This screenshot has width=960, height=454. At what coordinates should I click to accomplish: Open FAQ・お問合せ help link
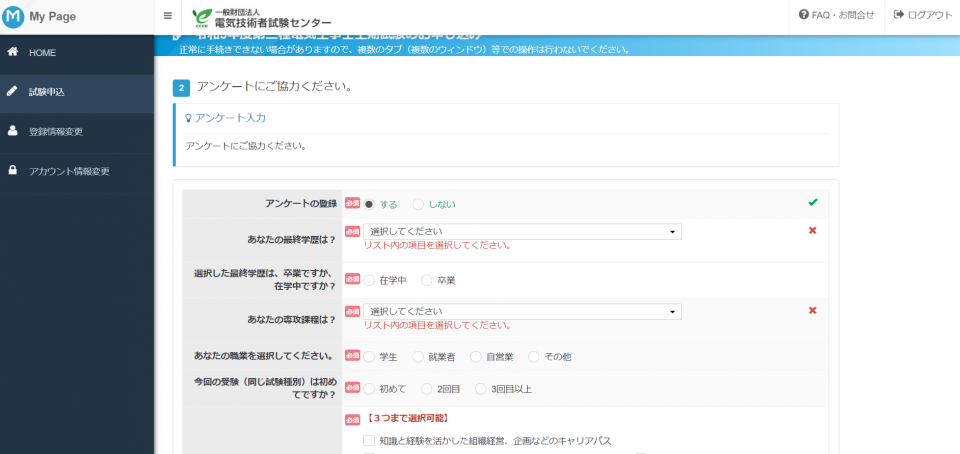tap(837, 15)
